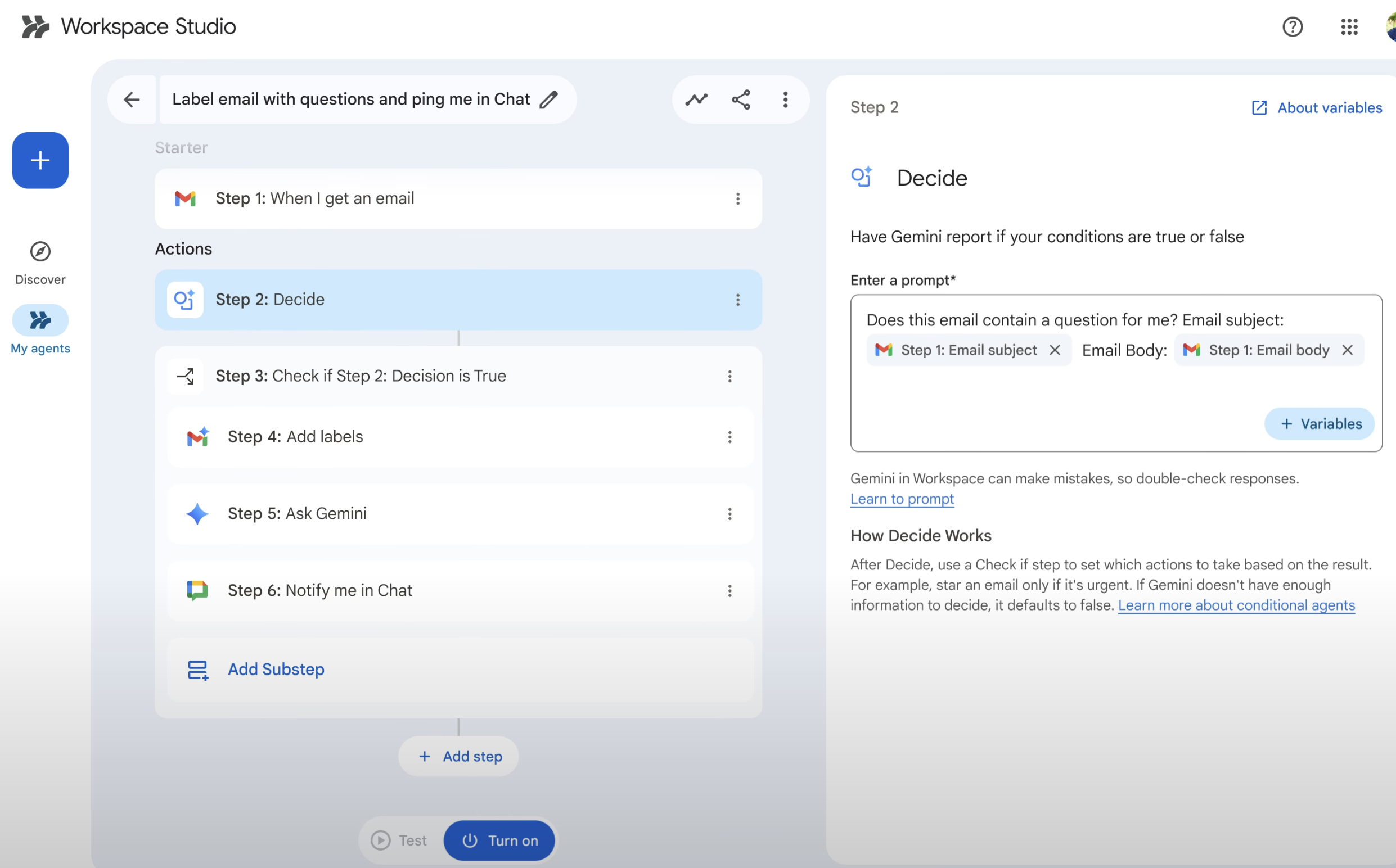This screenshot has height=868, width=1396.
Task: Open the activity trend line icon
Action: tap(696, 100)
